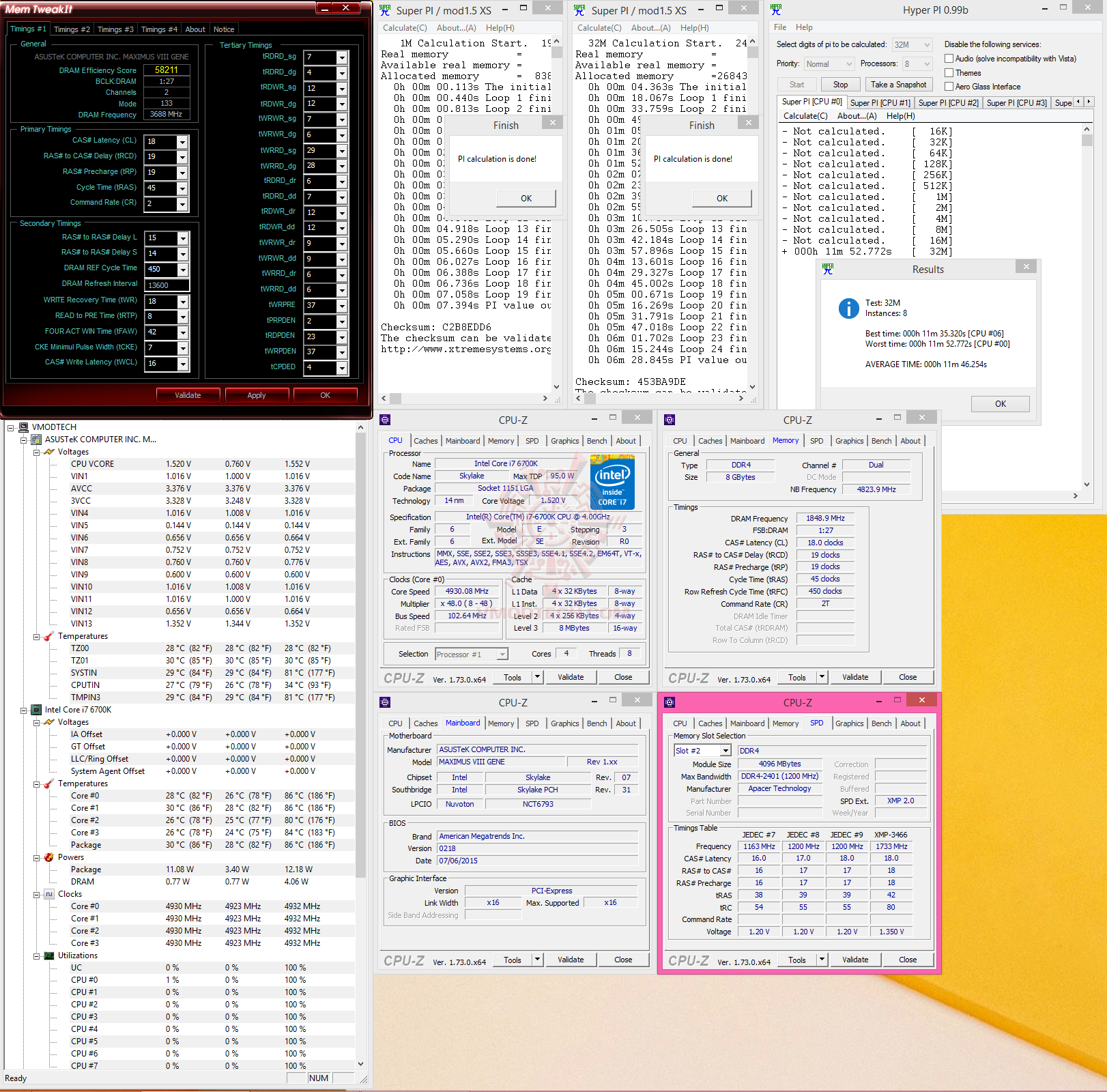Open the CAS# Latency (CL) dropdown
The image size is (1107, 1092).
click(182, 142)
